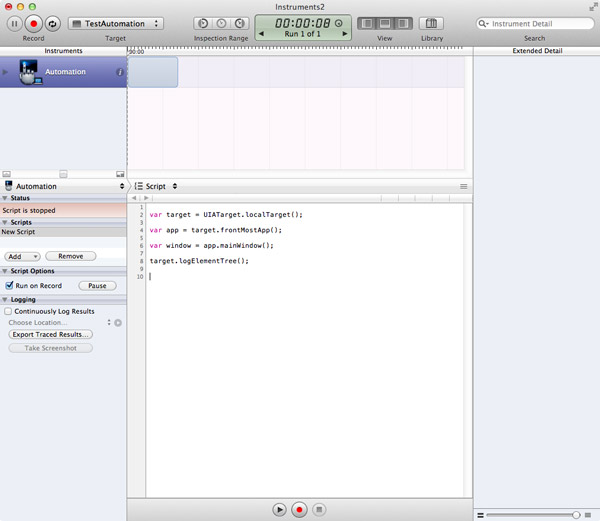Click the Automation instrument info icon
600x521 pixels.
[120, 72]
